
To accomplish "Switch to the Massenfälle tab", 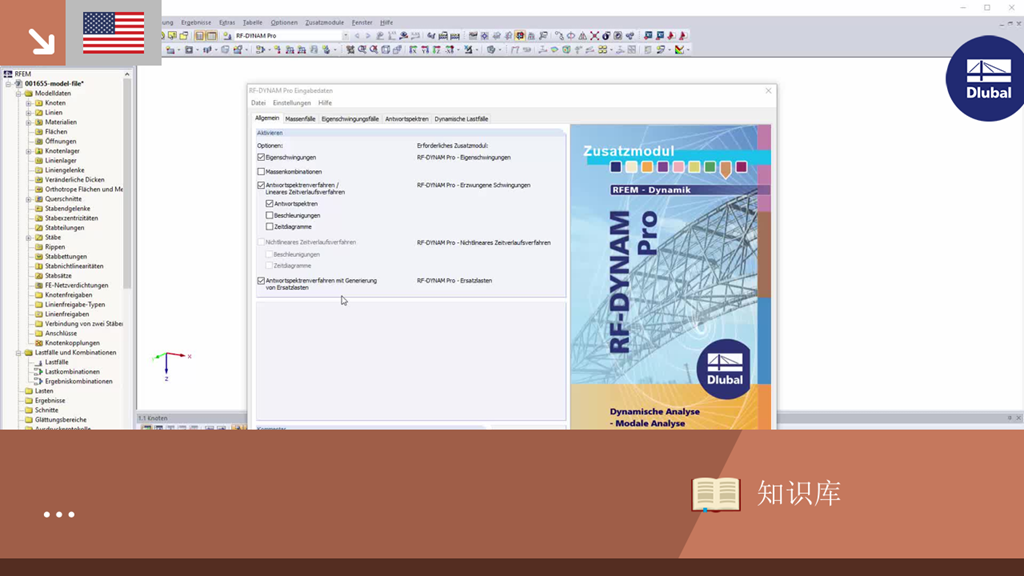I will coord(300,119).
